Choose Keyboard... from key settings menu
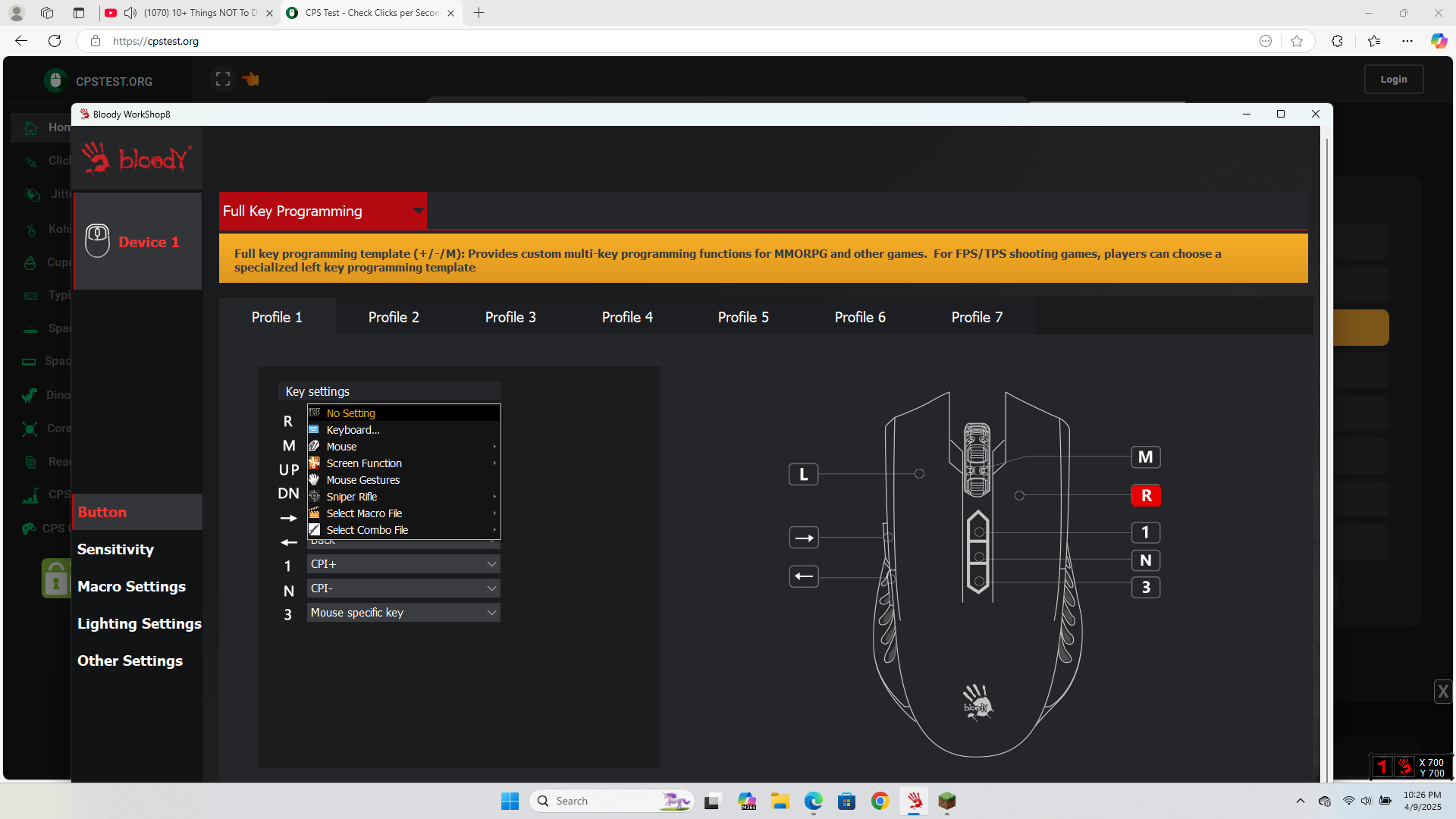Image resolution: width=1456 pixels, height=819 pixels. pos(403,430)
